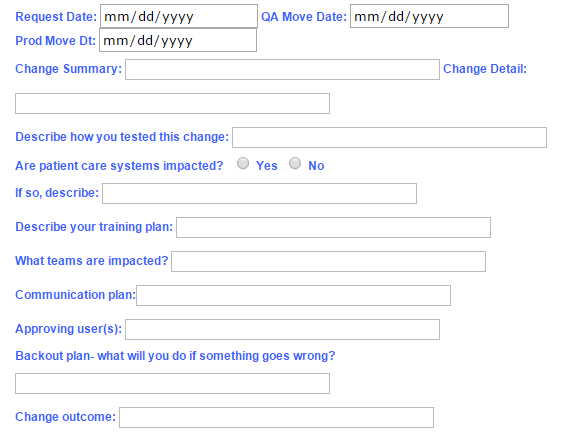The height and width of the screenshot is (433, 588).
Task: Click the Yes label text
Action: point(267,166)
